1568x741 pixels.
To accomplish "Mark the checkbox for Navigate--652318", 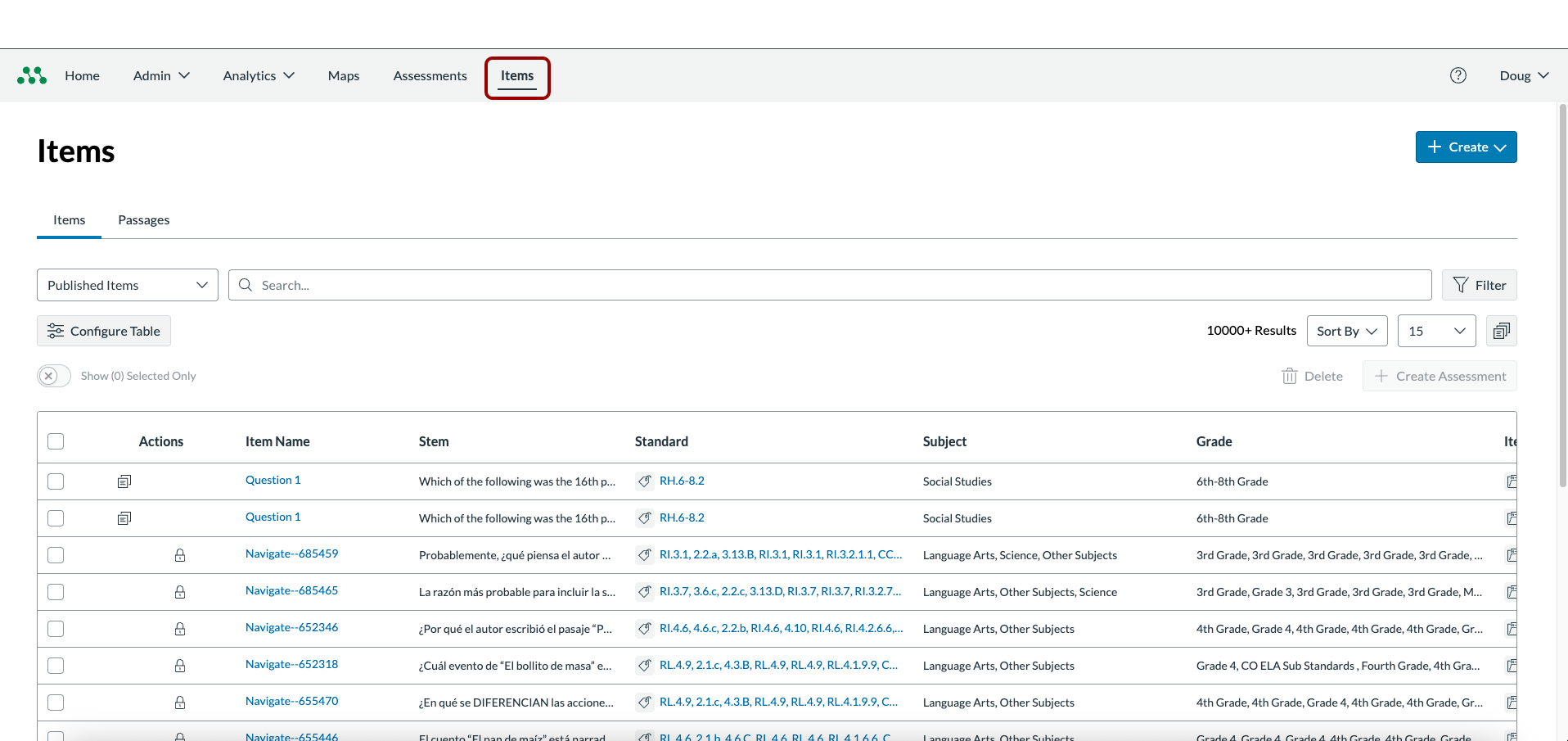I will (x=56, y=666).
